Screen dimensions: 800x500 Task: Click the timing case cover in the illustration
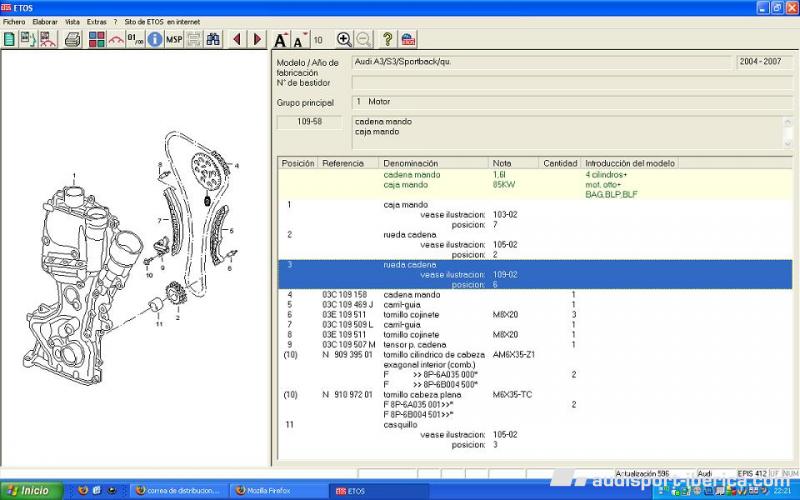point(77,286)
